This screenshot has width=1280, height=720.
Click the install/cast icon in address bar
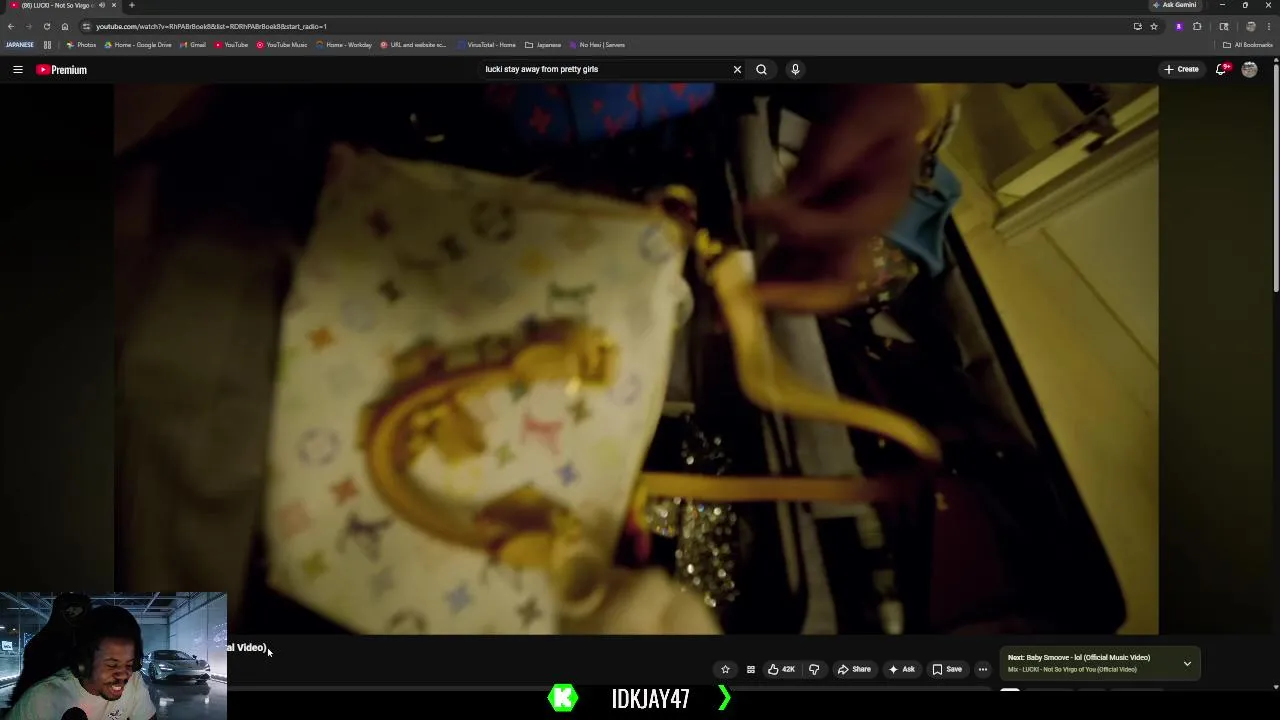click(1137, 26)
